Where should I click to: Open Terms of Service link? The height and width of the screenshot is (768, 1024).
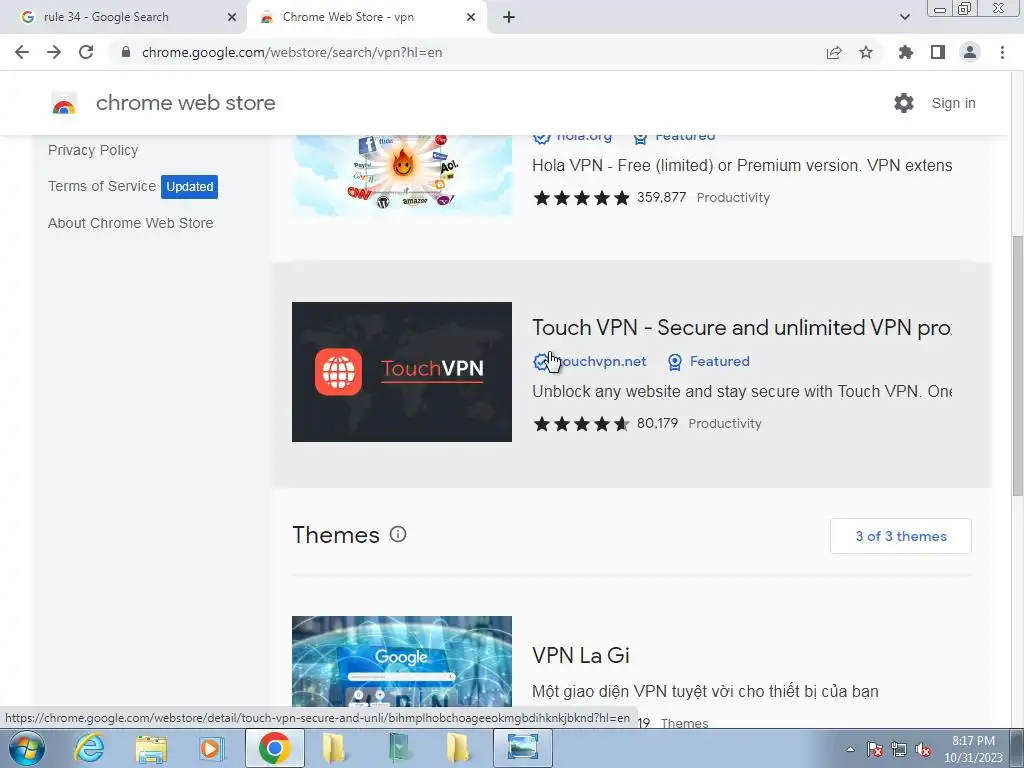[102, 186]
